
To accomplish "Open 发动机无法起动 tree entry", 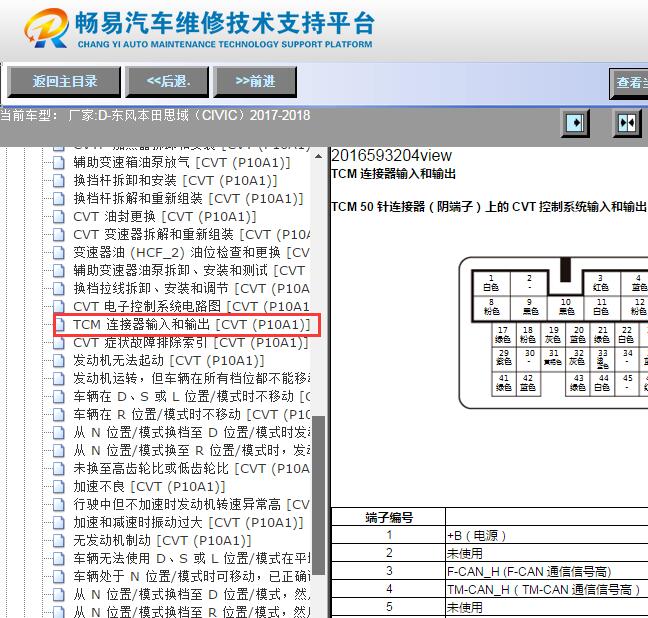I will tap(169, 361).
